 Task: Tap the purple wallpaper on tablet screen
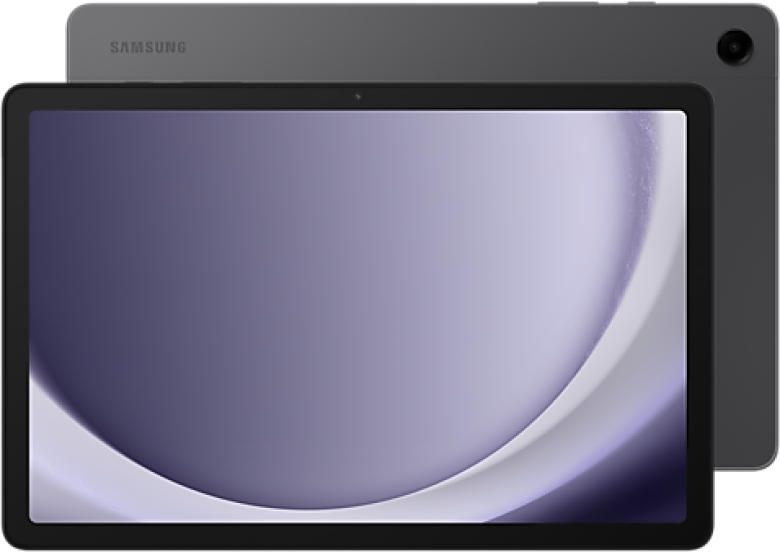pyautogui.click(x=358, y=317)
